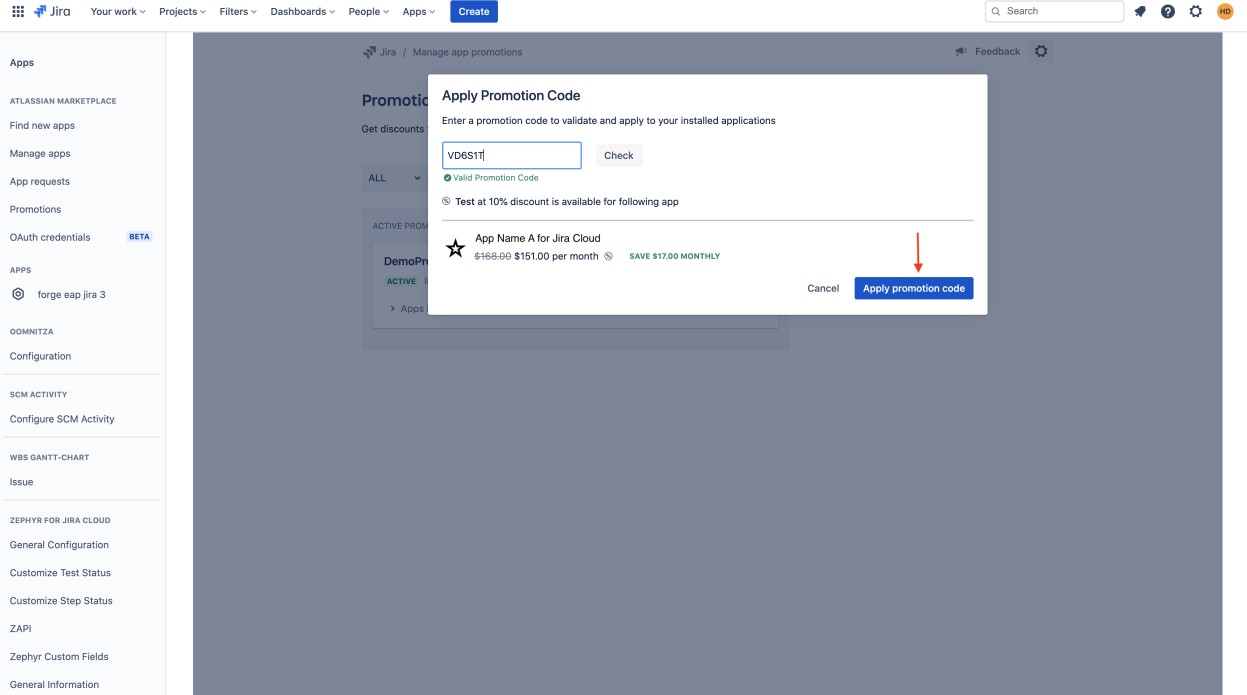
Task: Open the Jira app switcher grid icon
Action: point(18,11)
